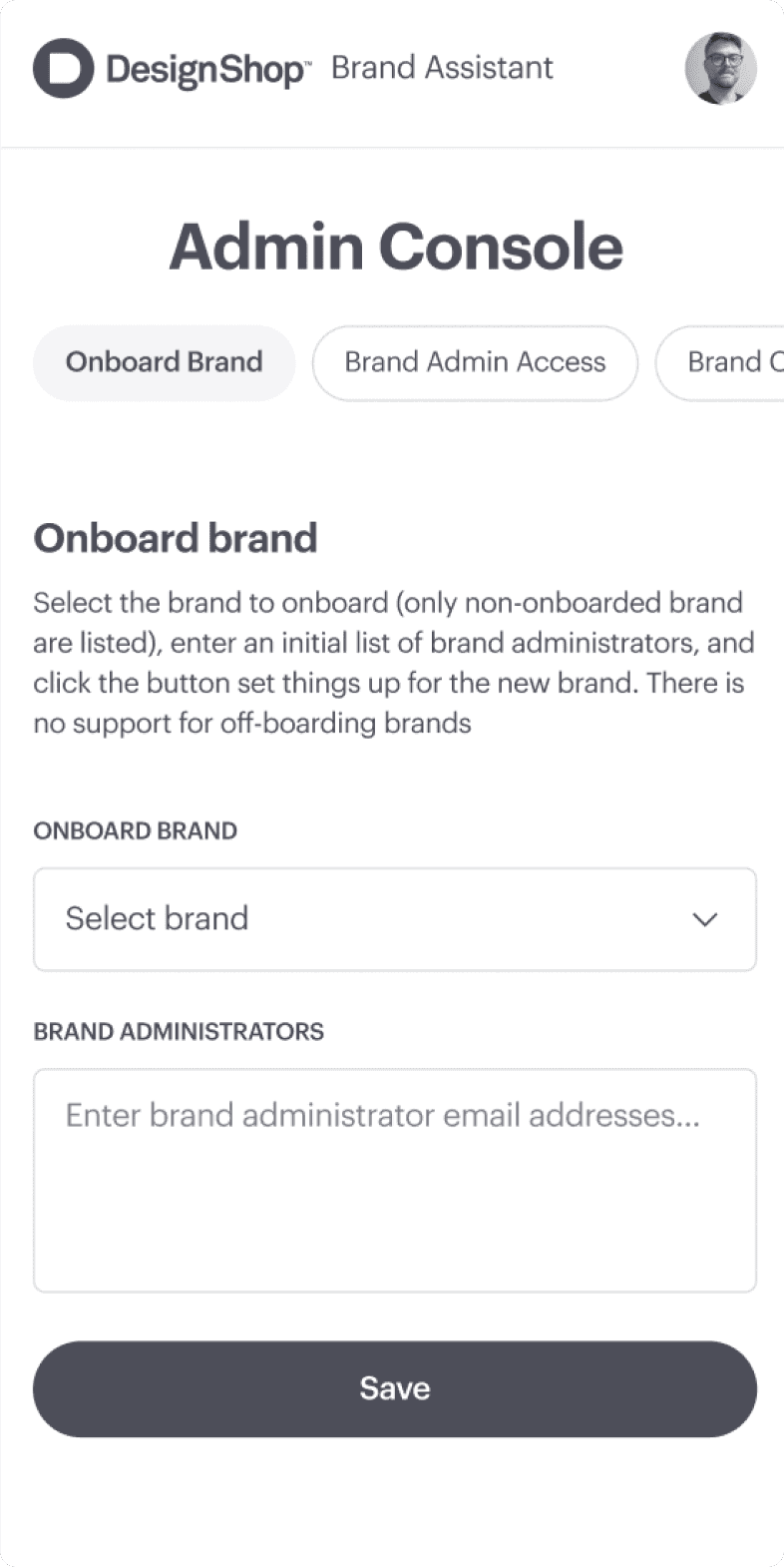The image size is (784, 1567).
Task: Click the Brand Assistant header label
Action: tap(442, 68)
